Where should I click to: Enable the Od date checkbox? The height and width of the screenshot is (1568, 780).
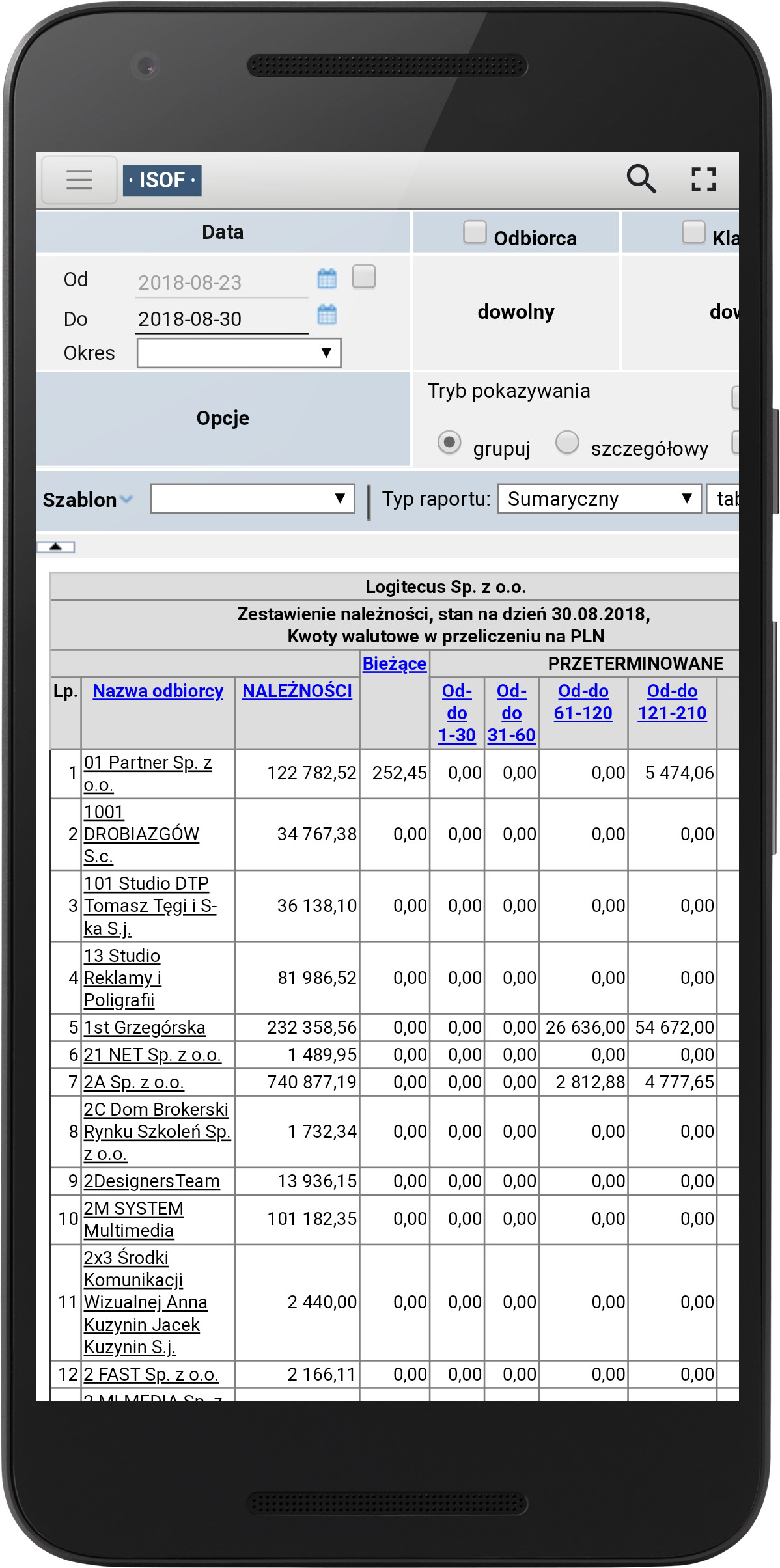click(364, 276)
